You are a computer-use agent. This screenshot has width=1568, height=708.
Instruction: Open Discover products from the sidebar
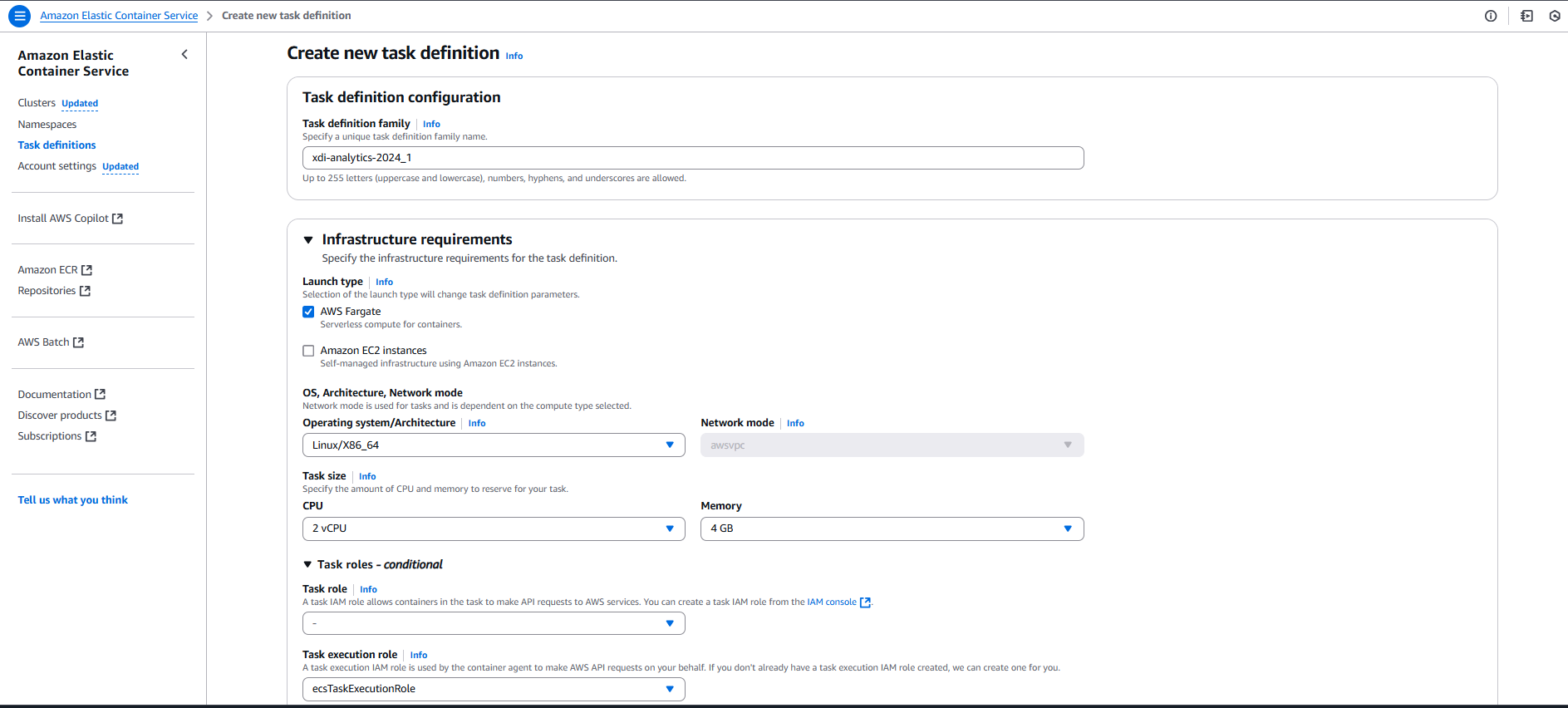coord(60,415)
